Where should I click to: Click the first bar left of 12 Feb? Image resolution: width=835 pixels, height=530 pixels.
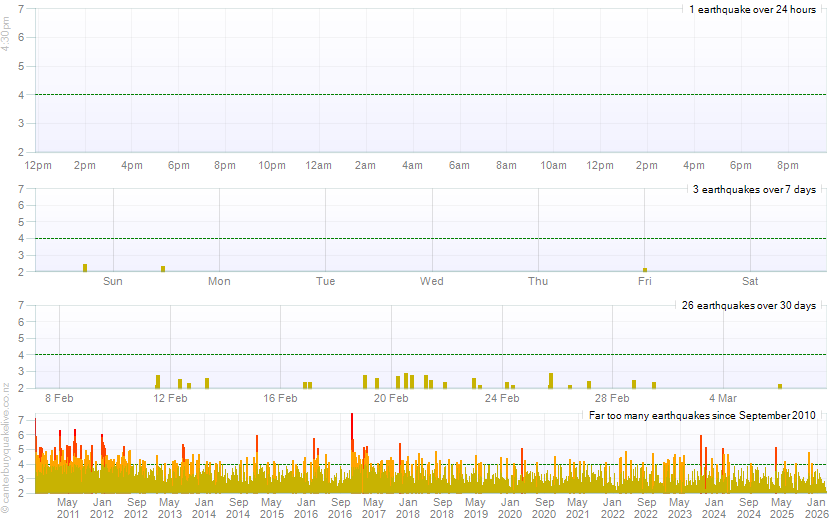click(x=158, y=381)
